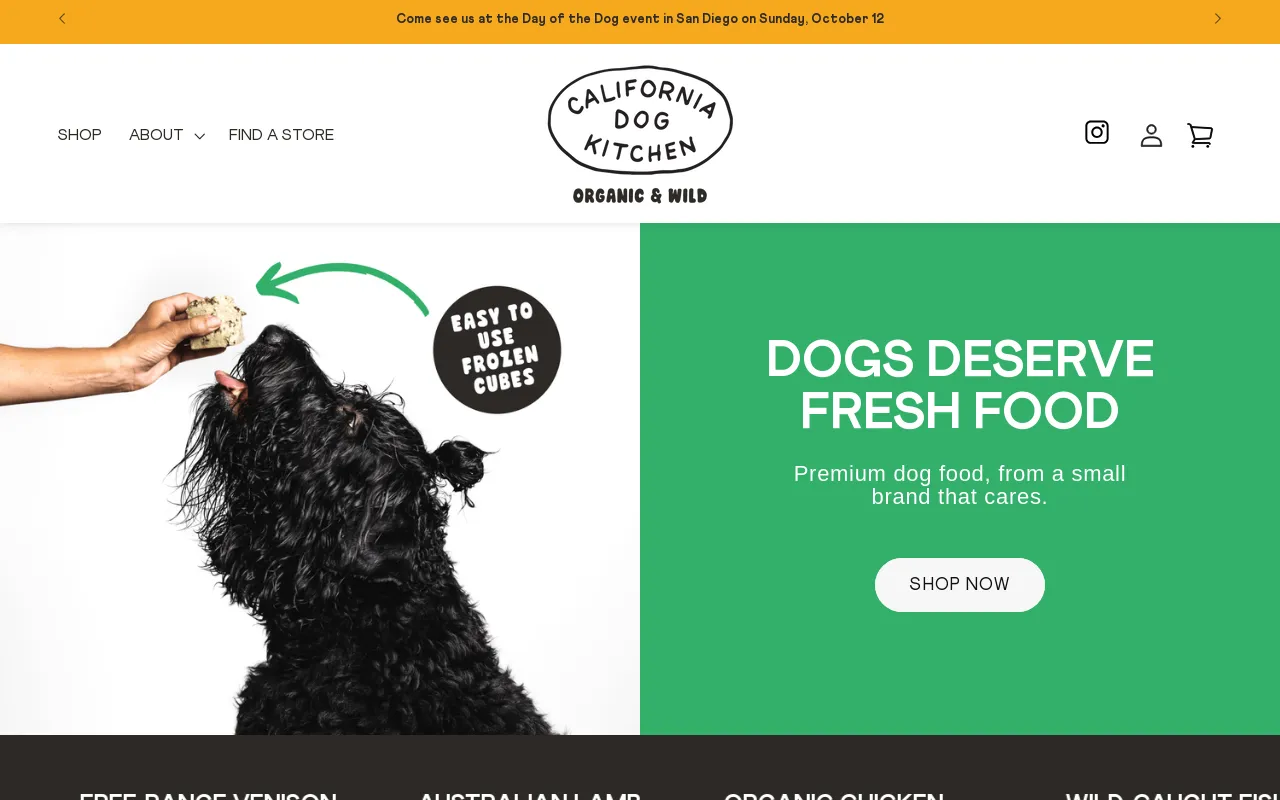The height and width of the screenshot is (800, 1280).
Task: Open the shopping cart icon
Action: point(1200,135)
